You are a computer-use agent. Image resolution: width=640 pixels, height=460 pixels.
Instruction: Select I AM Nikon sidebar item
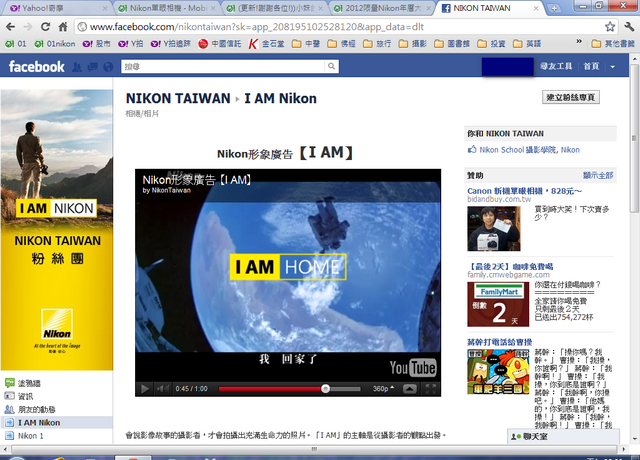[x=57, y=422]
